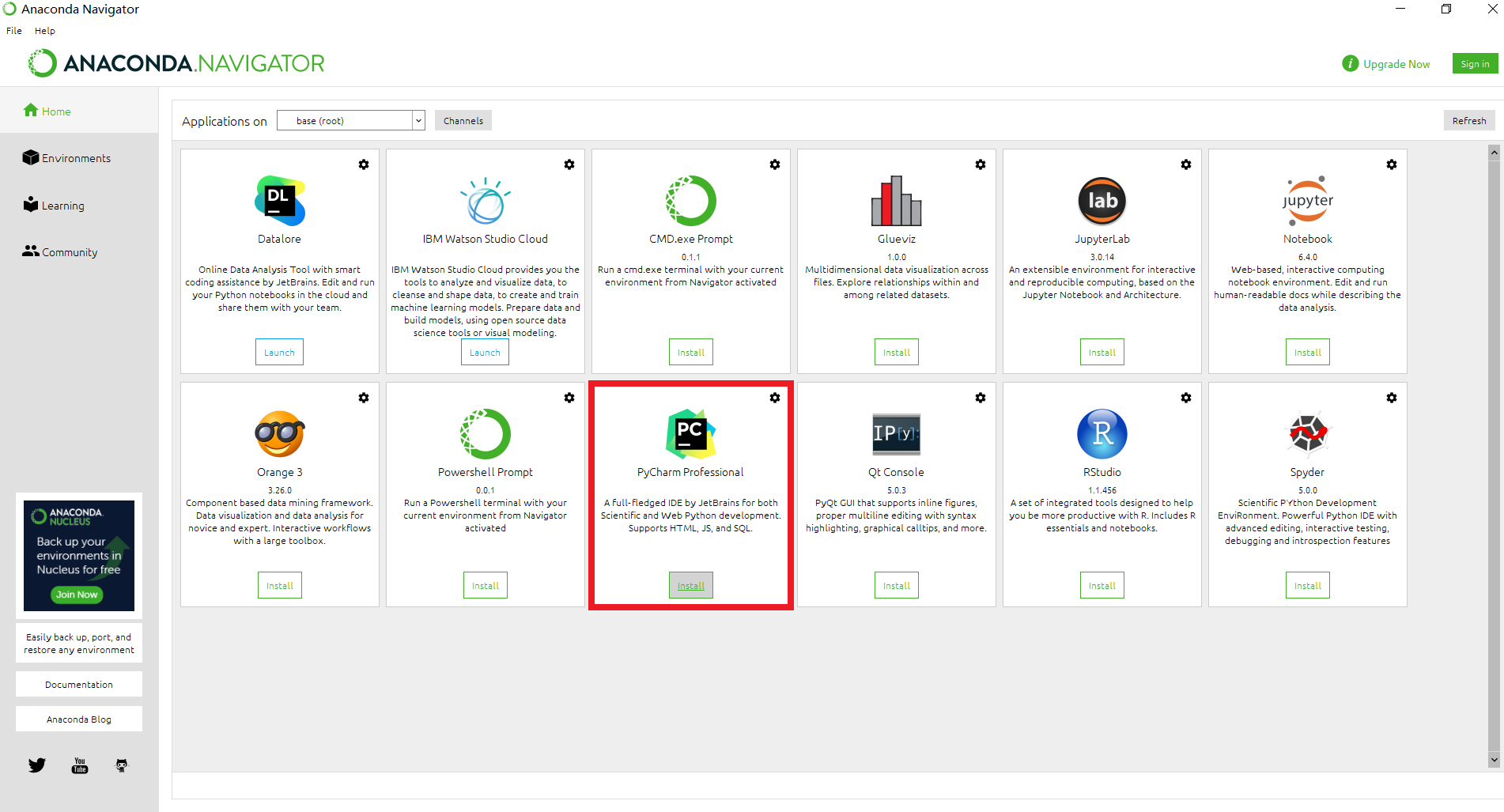Click the RStudio blue R icon
The image size is (1504, 812).
tap(1102, 434)
